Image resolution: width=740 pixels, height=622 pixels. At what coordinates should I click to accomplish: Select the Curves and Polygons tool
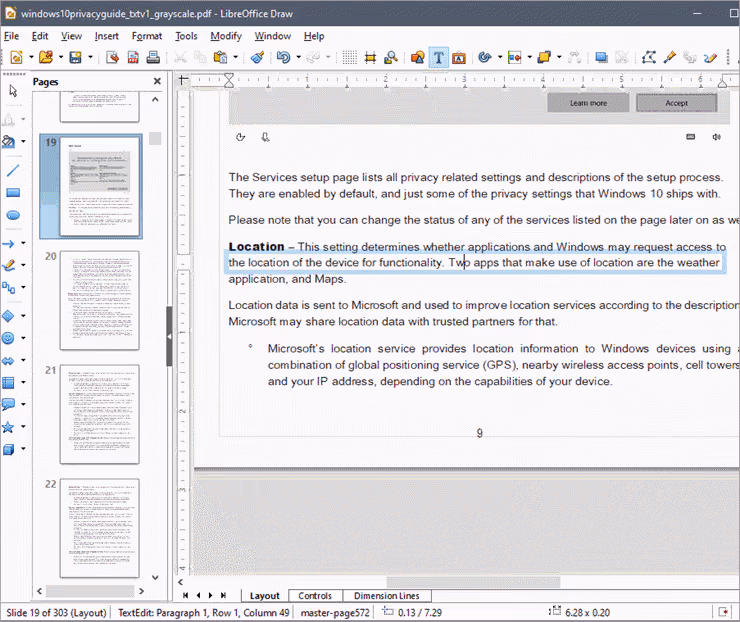point(8,265)
